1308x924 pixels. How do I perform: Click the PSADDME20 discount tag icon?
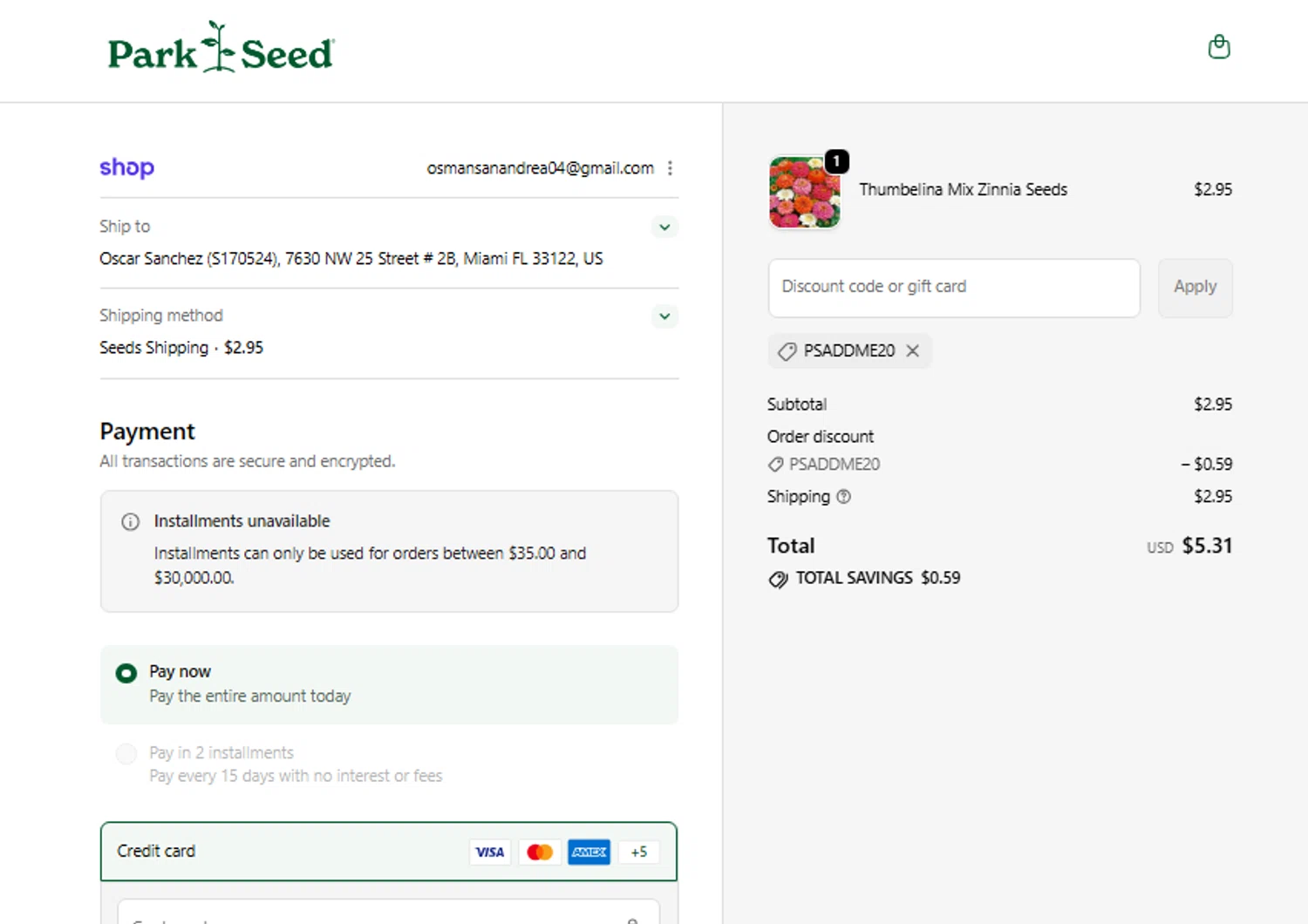pyautogui.click(x=787, y=351)
